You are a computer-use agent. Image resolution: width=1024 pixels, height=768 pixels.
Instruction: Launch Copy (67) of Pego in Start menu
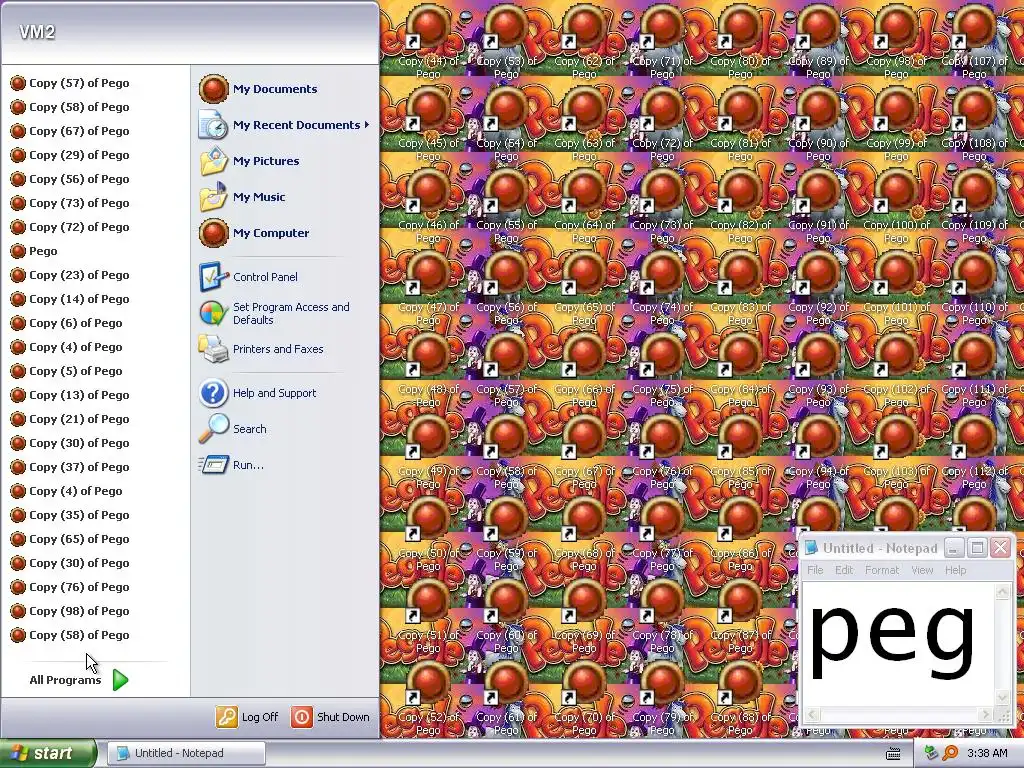pyautogui.click(x=70, y=131)
